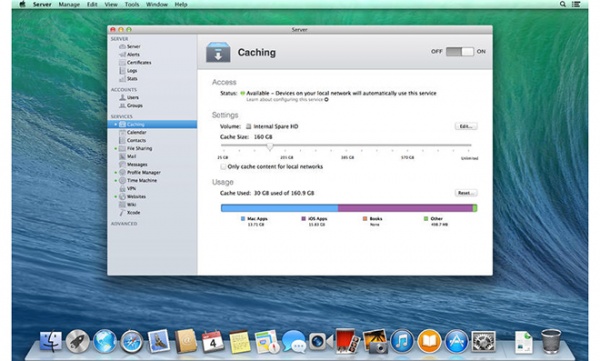Open the Time Machine service
Image resolution: width=600 pixels, height=361 pixels.
click(x=142, y=180)
